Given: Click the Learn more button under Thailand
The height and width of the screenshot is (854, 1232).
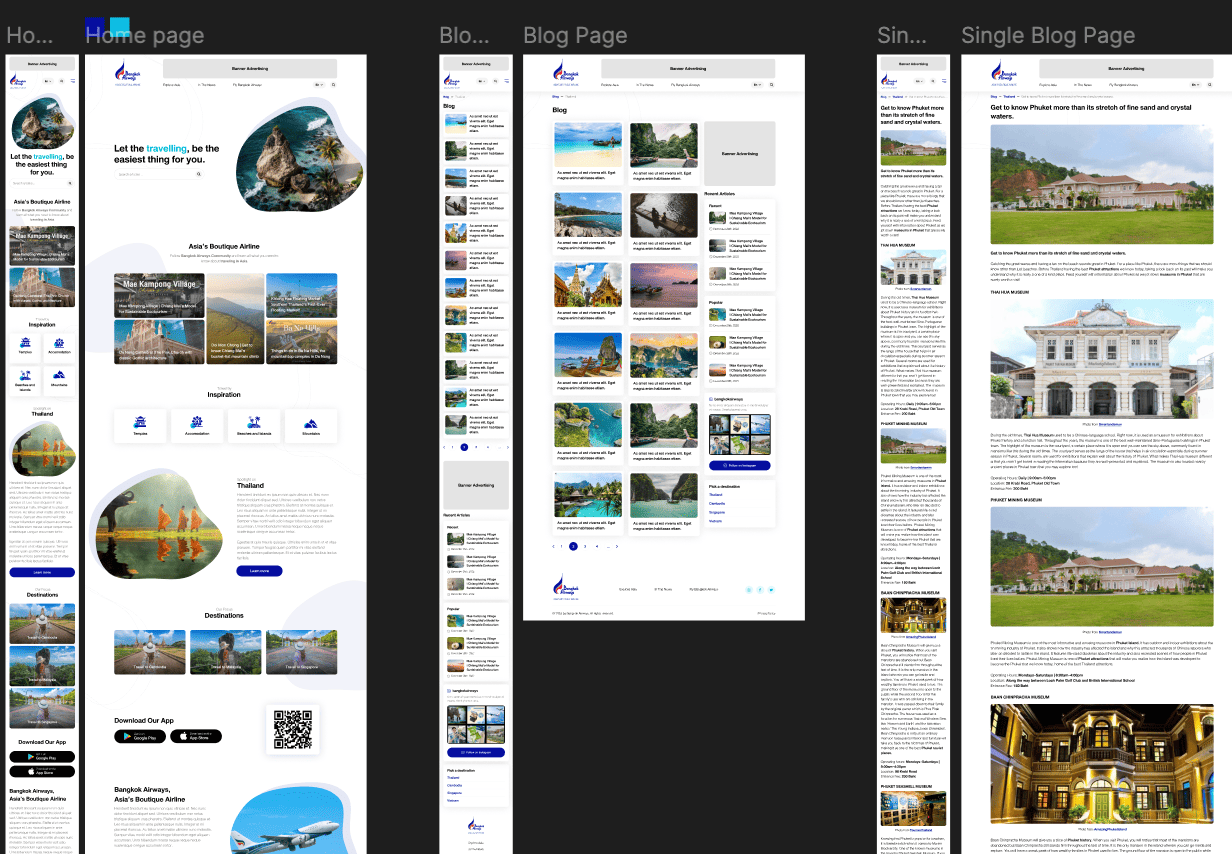Looking at the screenshot, I should (x=259, y=571).
